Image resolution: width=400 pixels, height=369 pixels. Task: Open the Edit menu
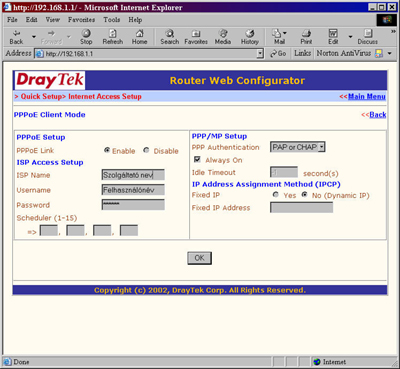(32, 20)
